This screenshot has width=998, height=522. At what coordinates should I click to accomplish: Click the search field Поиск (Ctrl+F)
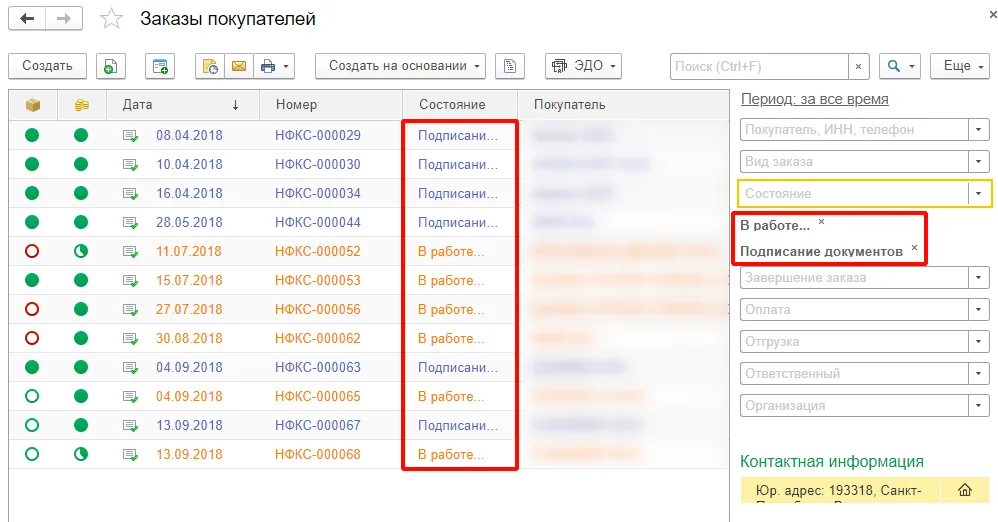point(759,66)
